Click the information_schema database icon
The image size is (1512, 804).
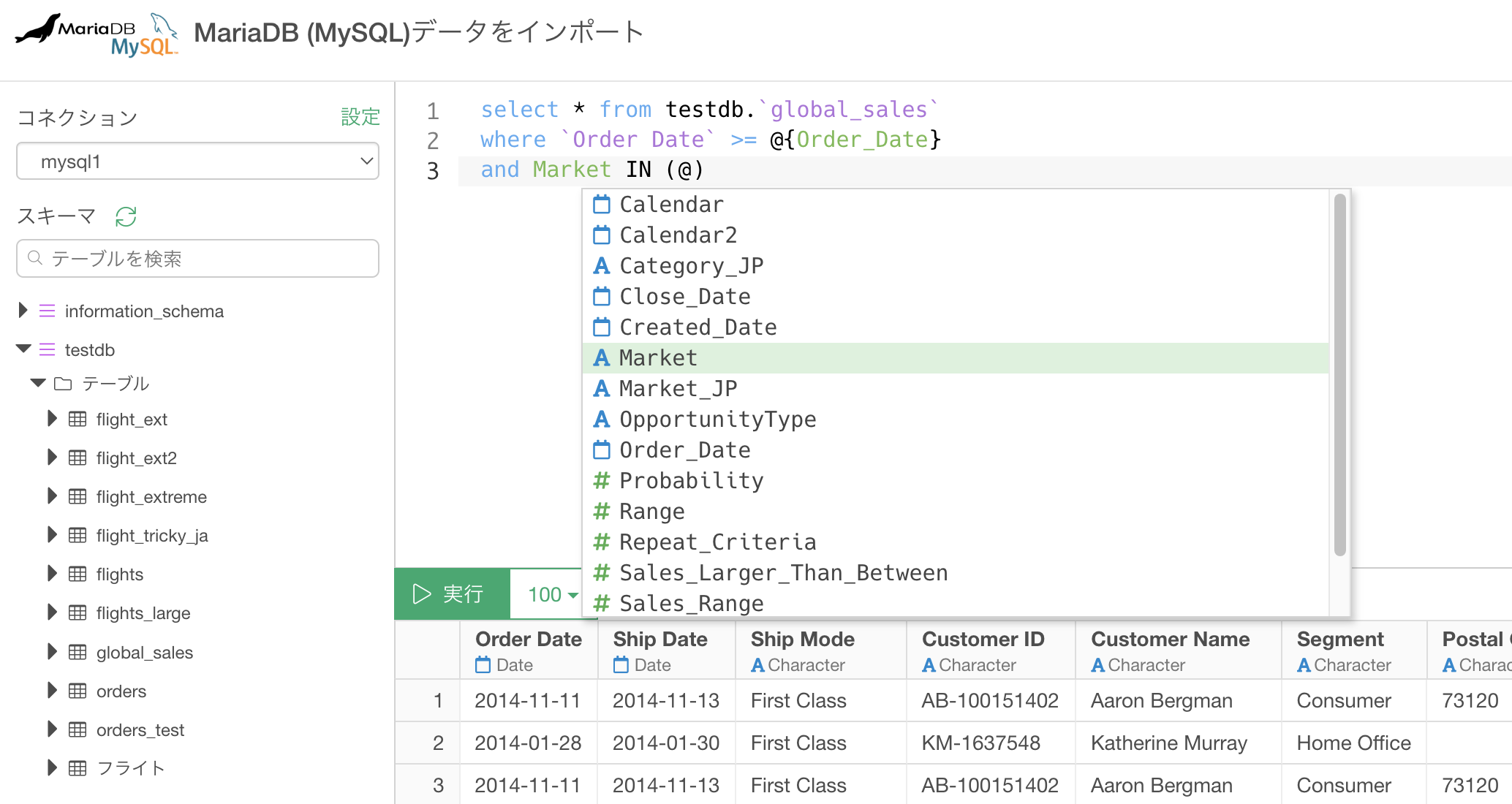point(47,311)
